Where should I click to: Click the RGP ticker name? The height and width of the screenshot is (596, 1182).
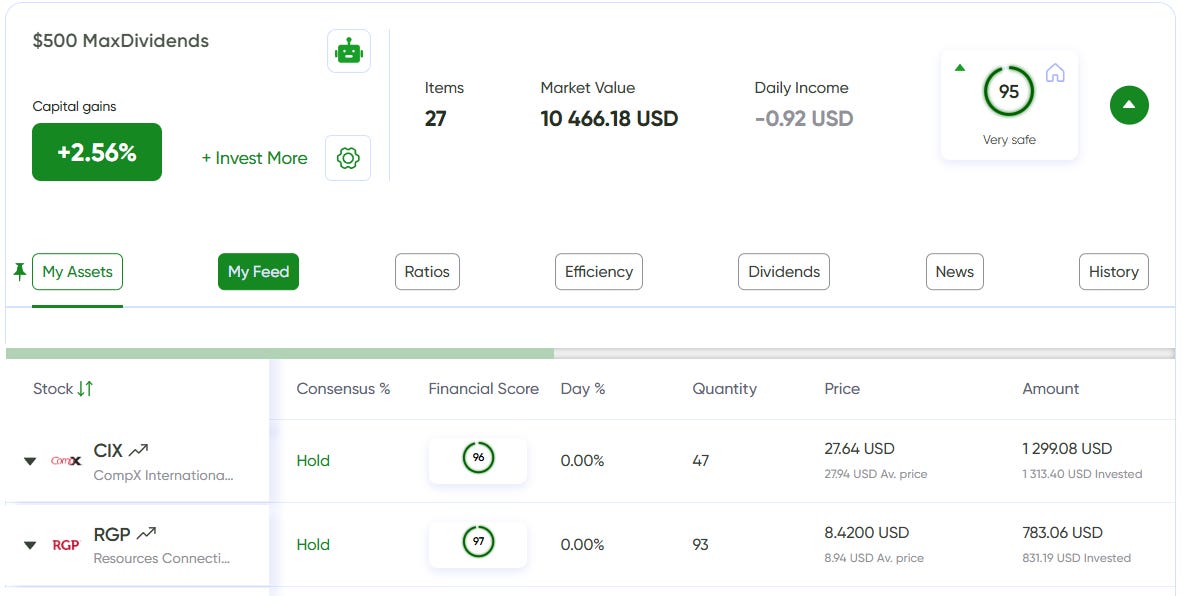(112, 534)
